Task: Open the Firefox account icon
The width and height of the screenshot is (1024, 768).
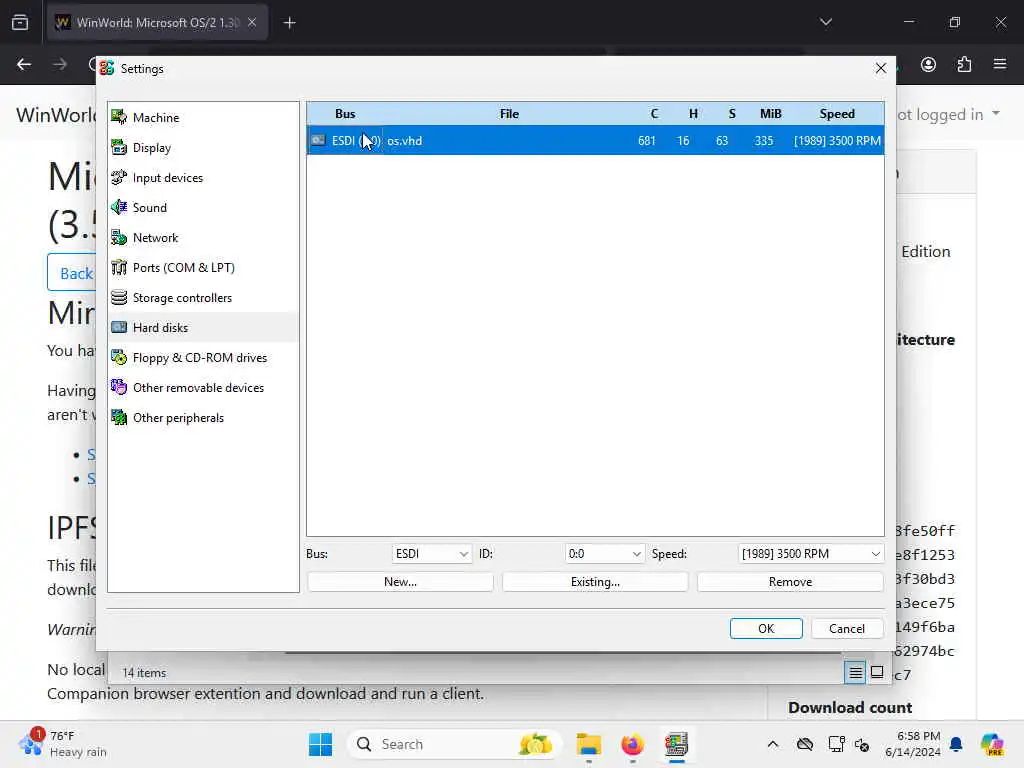Action: coord(928,64)
